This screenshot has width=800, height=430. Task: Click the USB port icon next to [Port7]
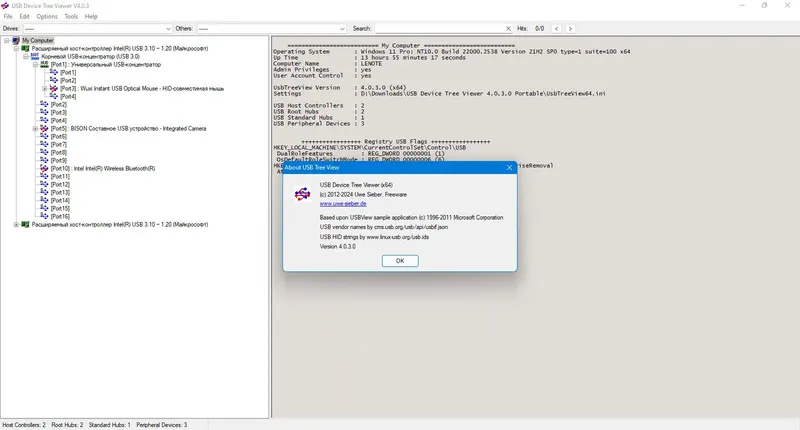pyautogui.click(x=44, y=144)
